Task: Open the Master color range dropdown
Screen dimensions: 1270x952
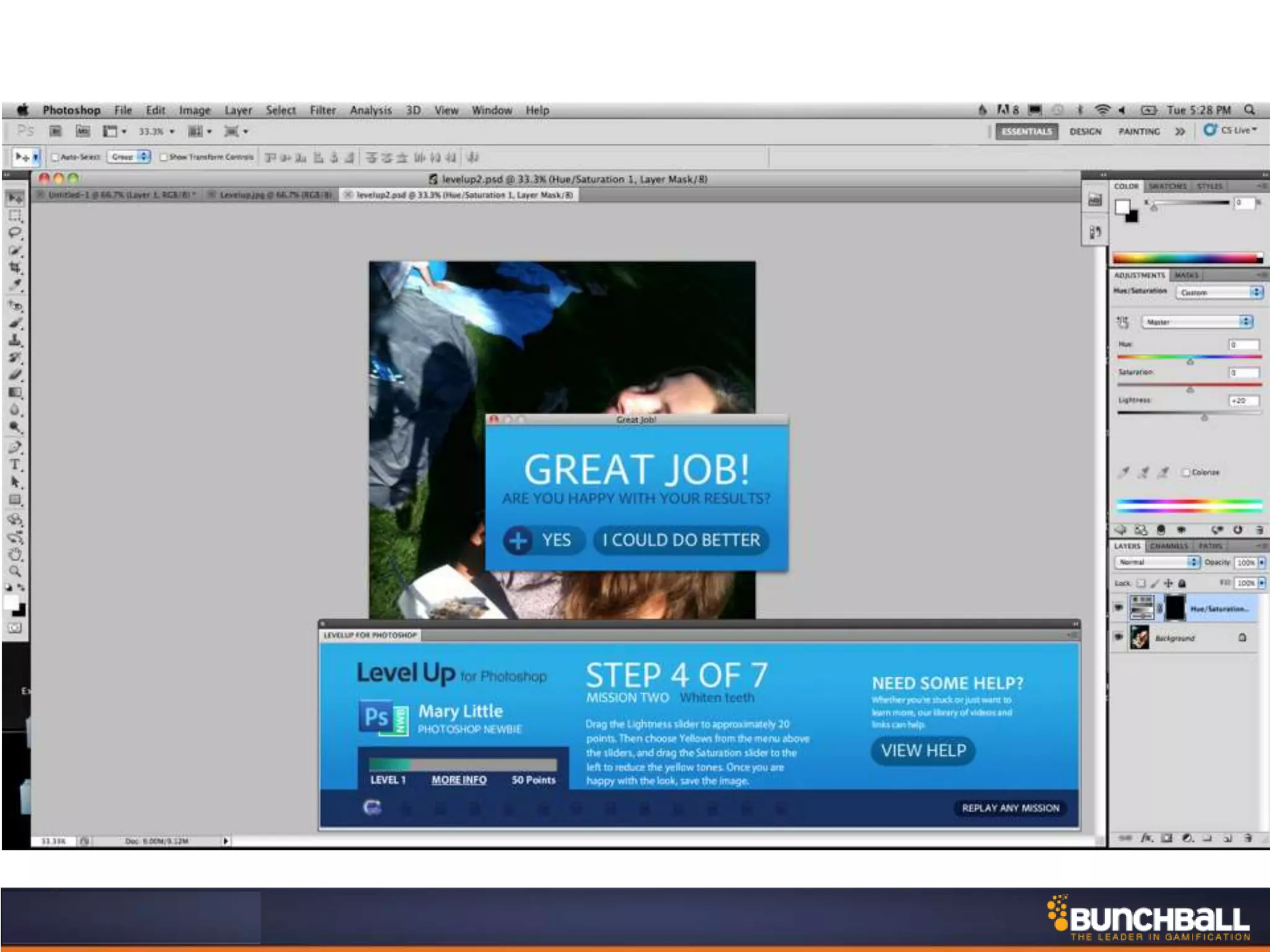Action: (1197, 322)
